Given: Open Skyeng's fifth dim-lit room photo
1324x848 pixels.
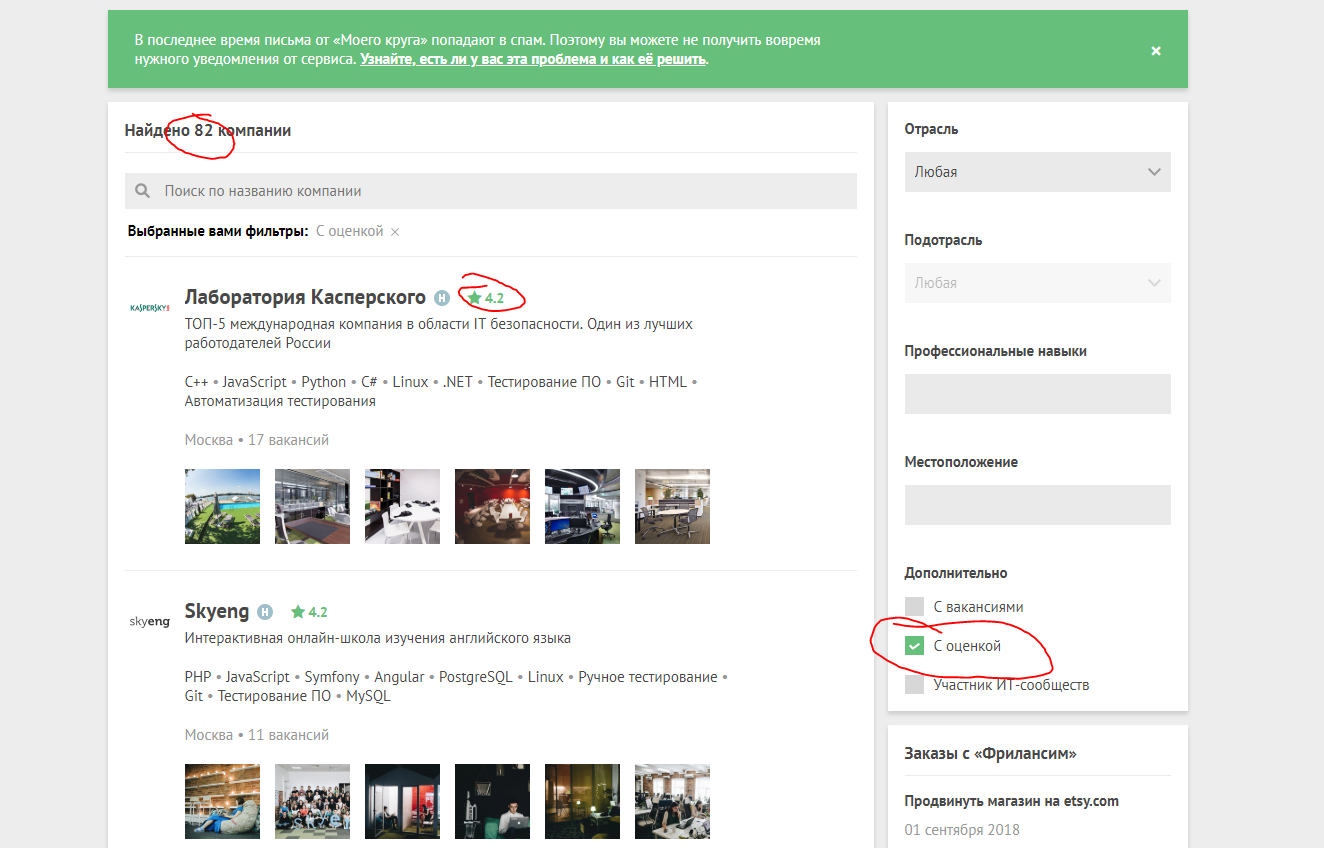Looking at the screenshot, I should pos(582,801).
